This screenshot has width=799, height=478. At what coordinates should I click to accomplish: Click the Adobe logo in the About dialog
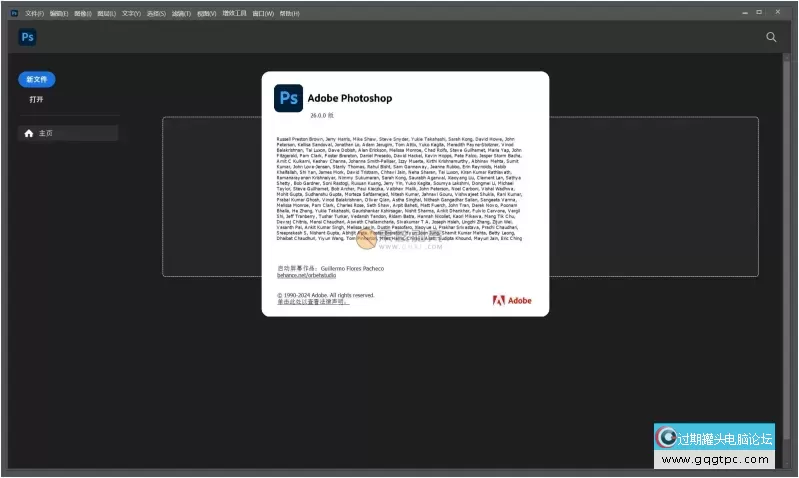513,300
